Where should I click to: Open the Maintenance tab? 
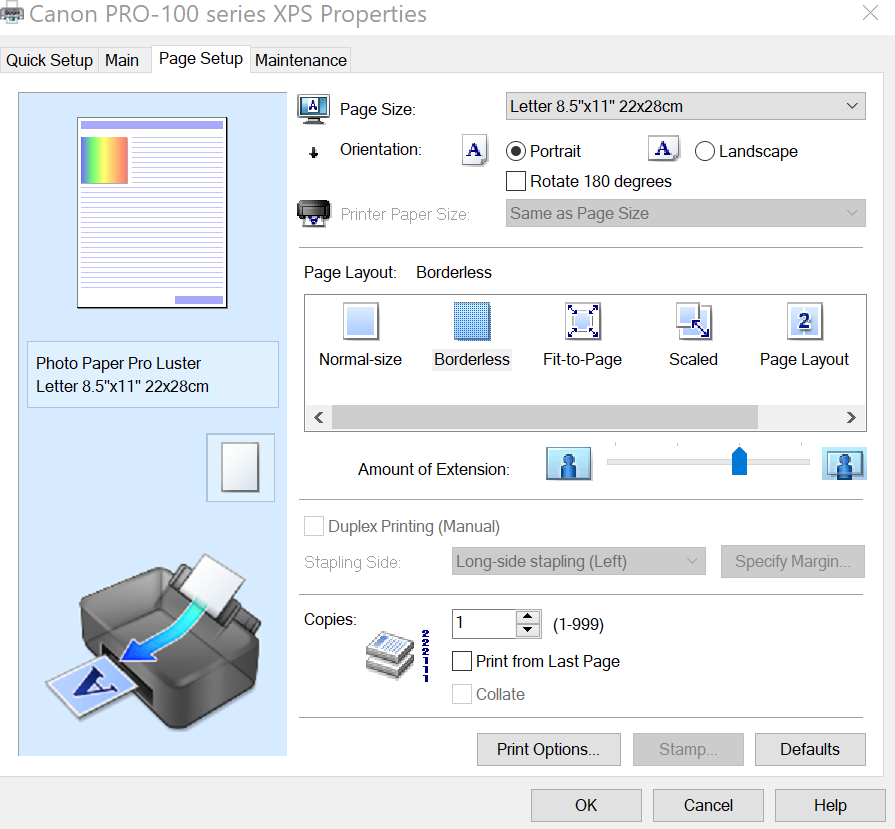point(300,60)
